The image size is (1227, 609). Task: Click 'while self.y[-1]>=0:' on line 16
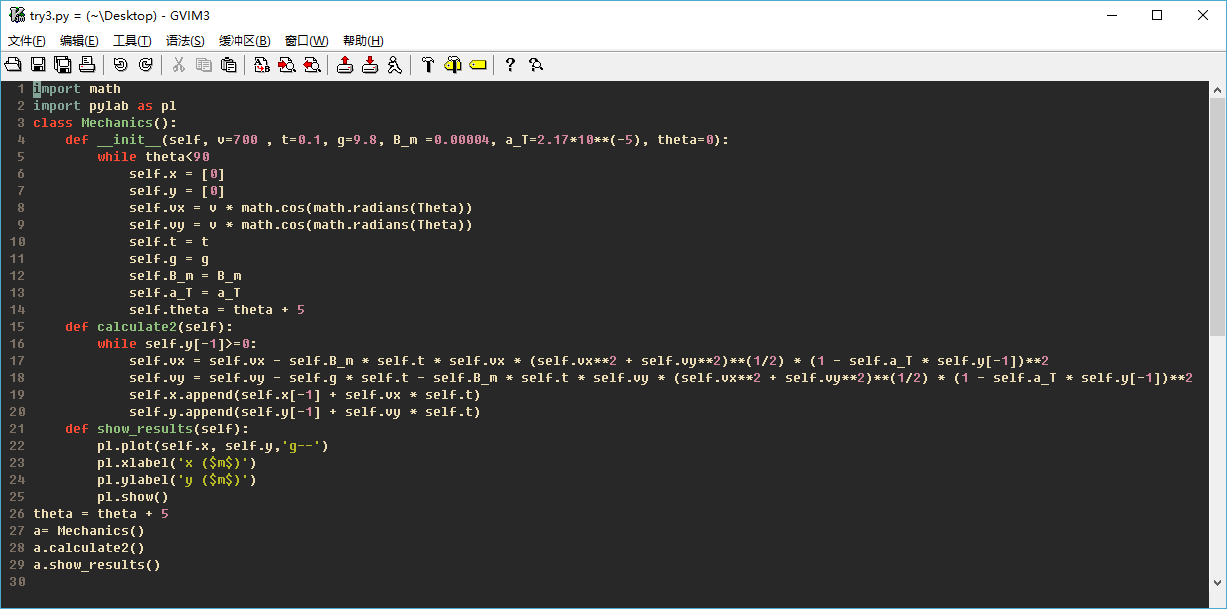click(177, 343)
